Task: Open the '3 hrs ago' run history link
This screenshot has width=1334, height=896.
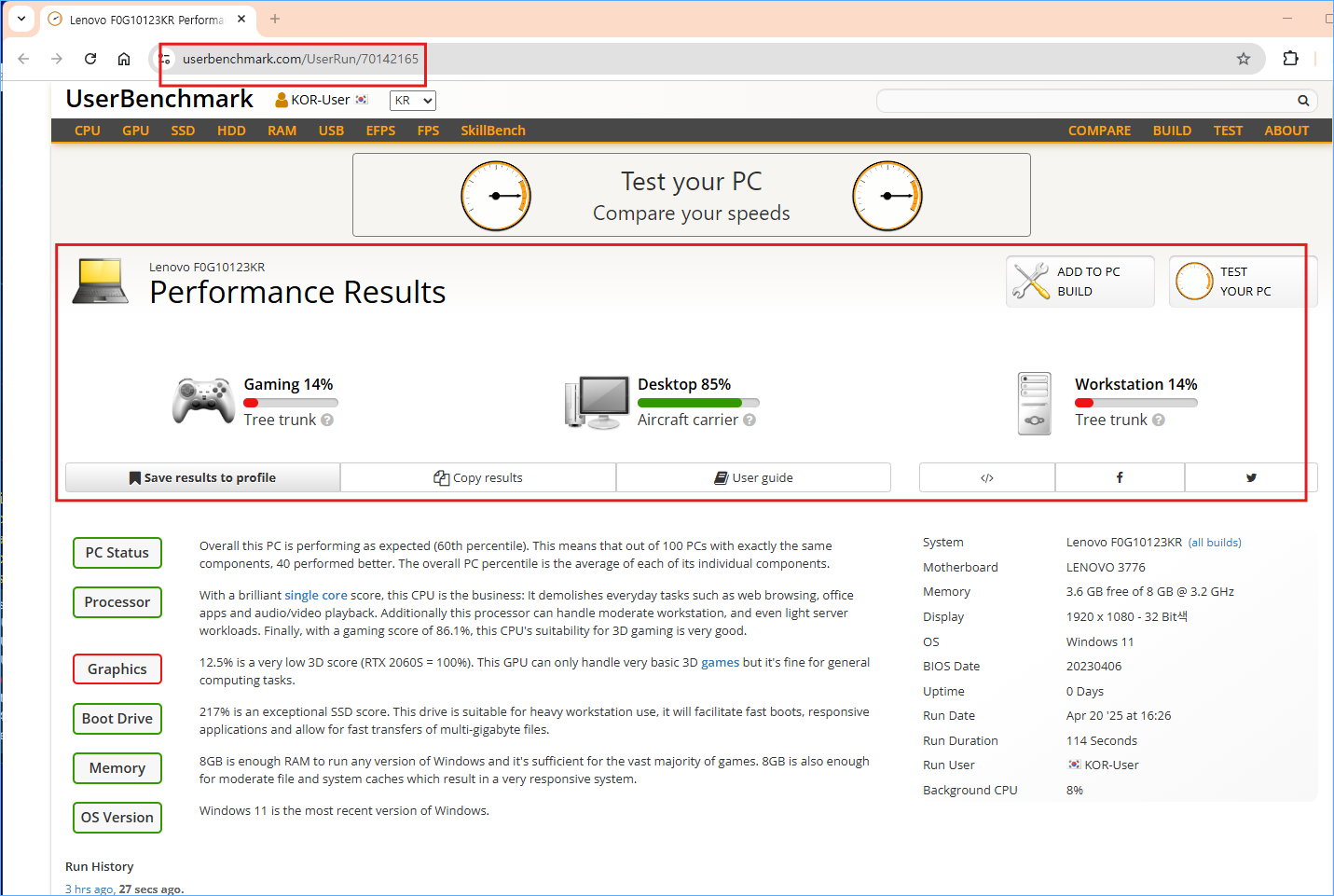Action: [90, 889]
